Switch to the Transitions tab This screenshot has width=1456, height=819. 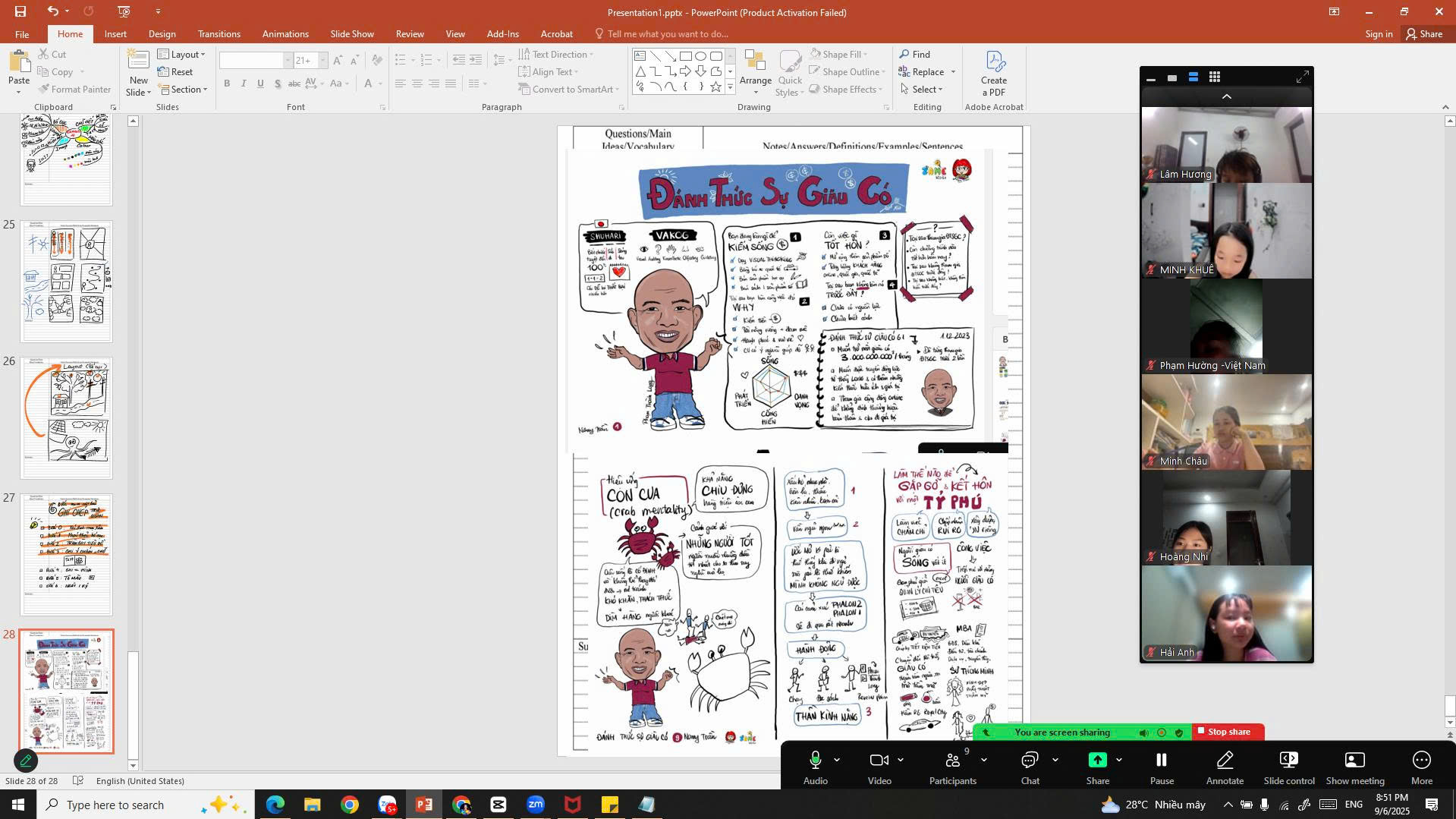219,34
